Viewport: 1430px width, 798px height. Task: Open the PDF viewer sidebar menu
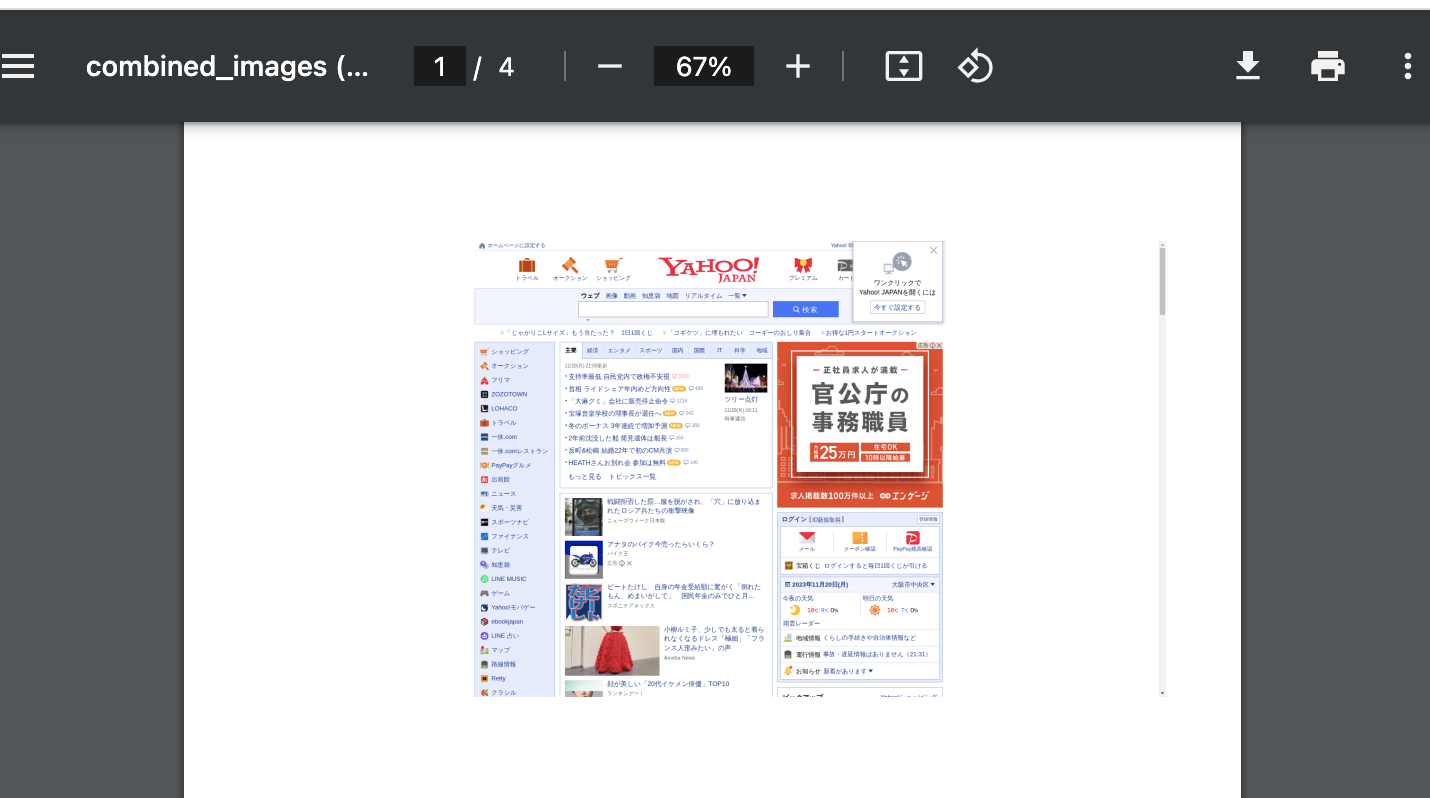(x=18, y=67)
